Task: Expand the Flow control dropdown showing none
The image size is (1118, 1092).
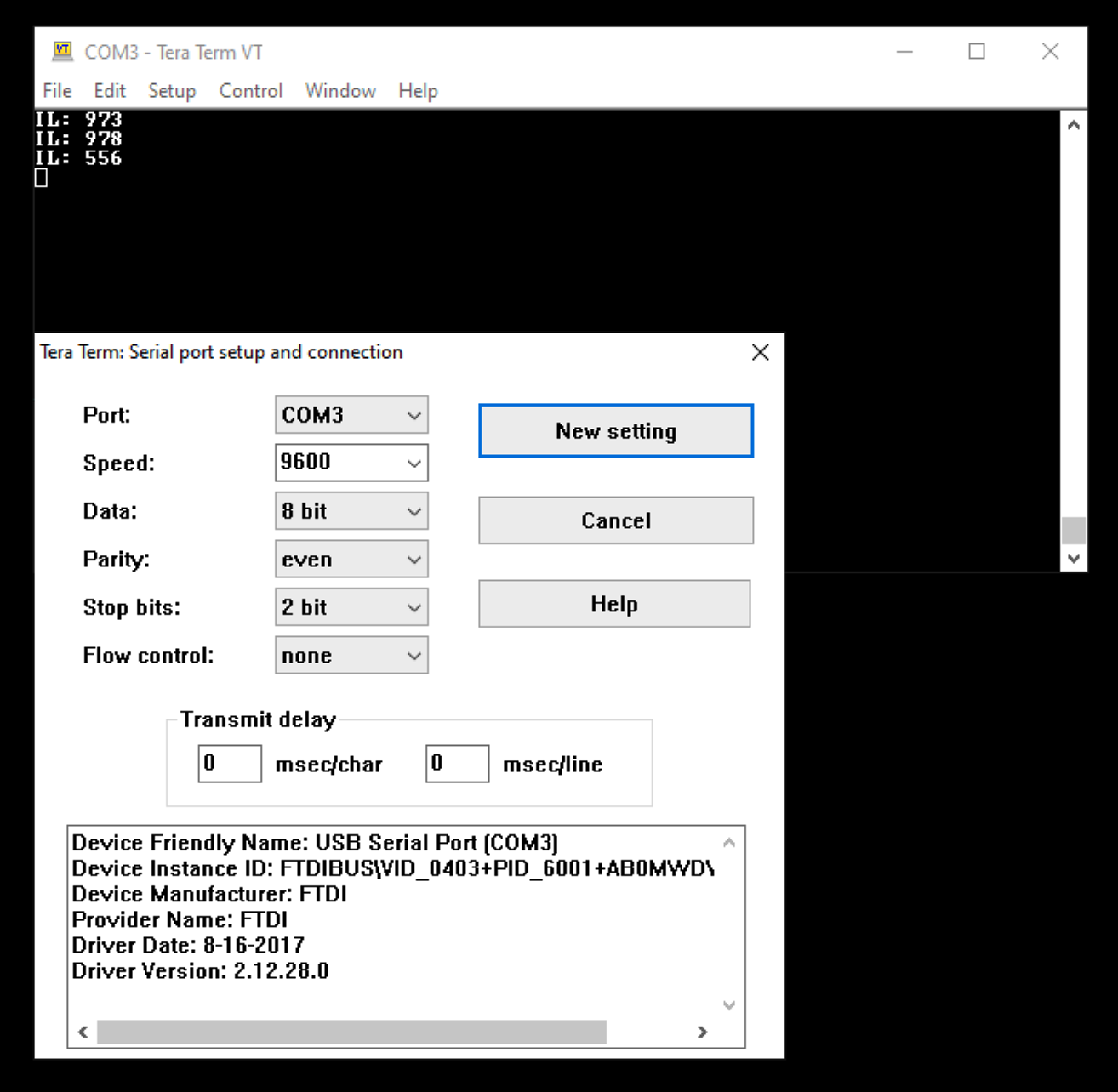Action: pyautogui.click(x=351, y=656)
